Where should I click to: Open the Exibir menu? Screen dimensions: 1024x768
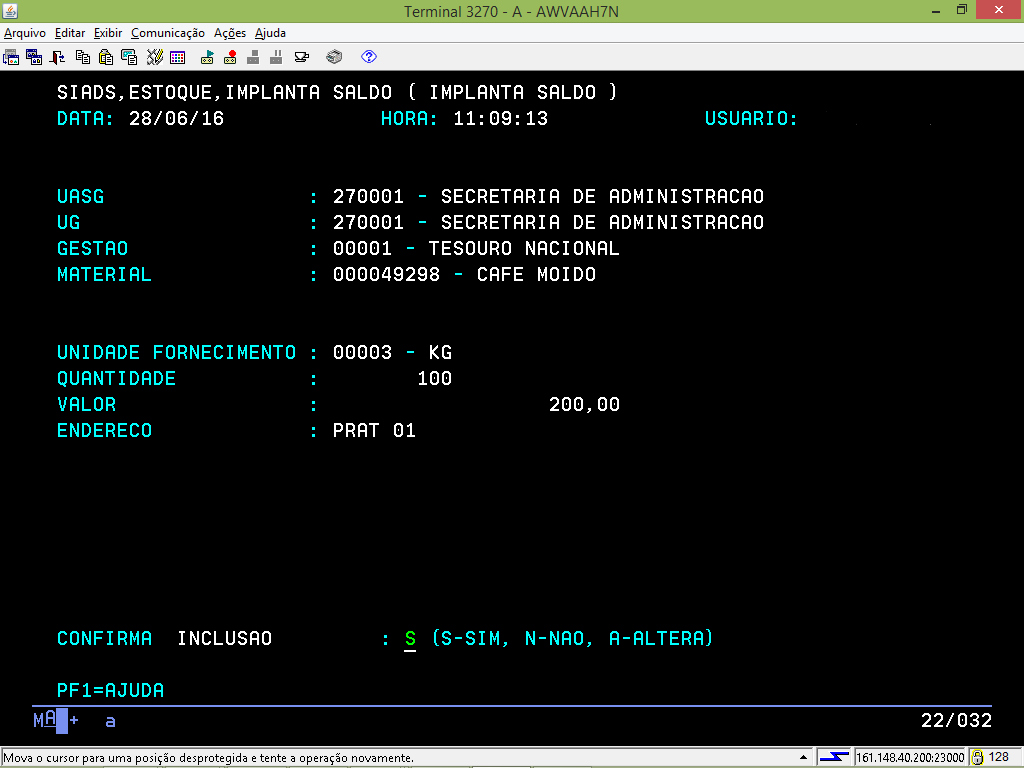(108, 33)
